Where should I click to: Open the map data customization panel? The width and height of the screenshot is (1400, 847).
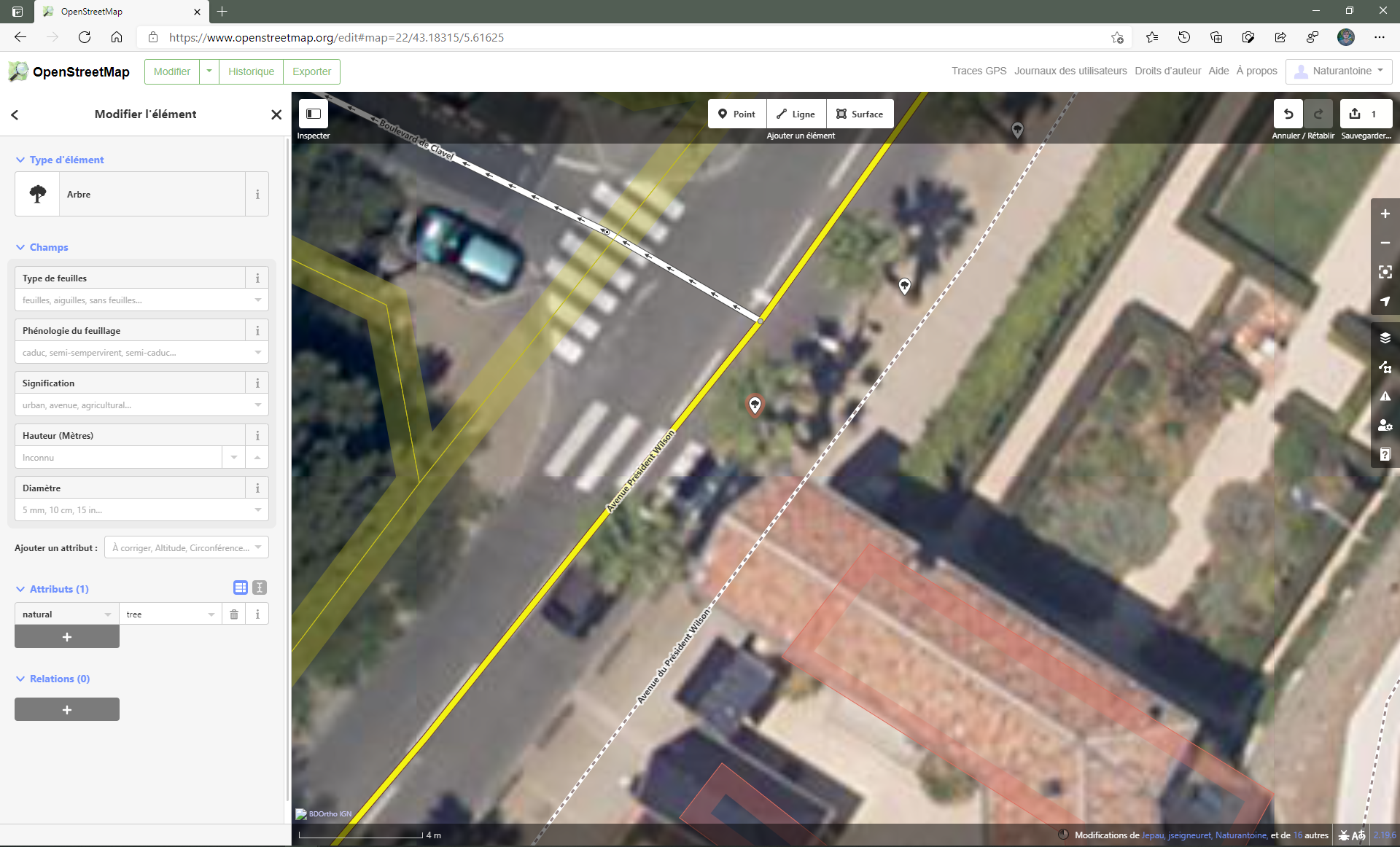coord(1385,367)
